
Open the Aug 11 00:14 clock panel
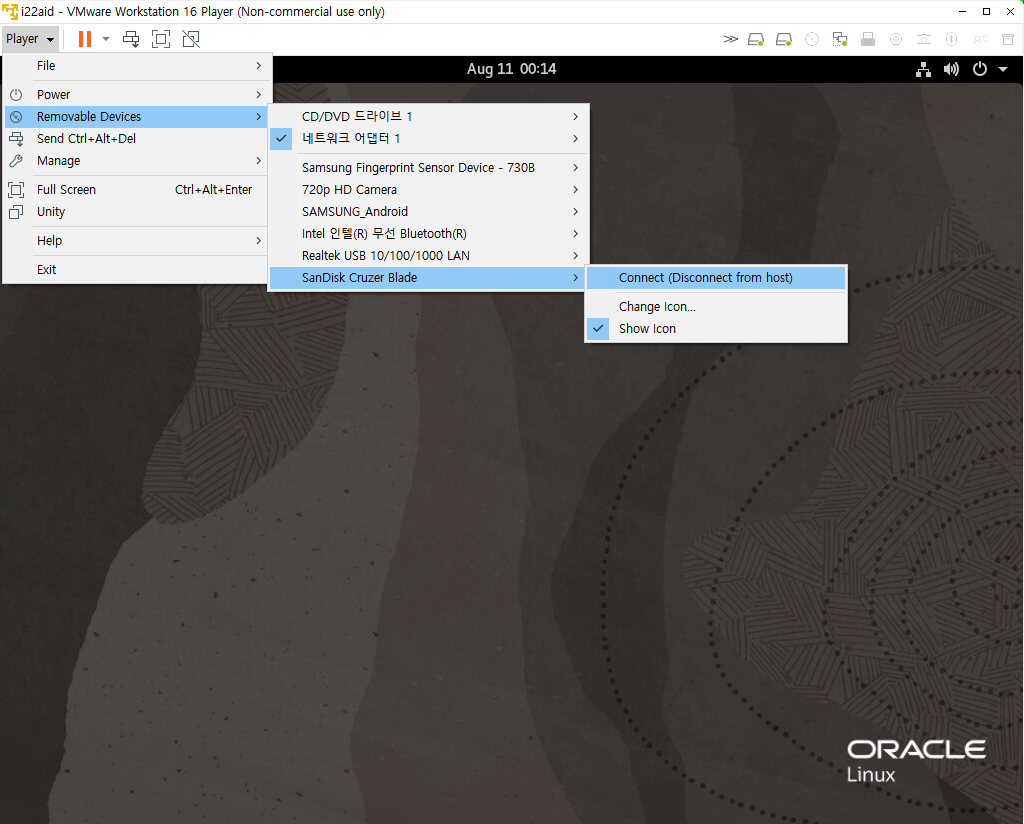click(511, 69)
